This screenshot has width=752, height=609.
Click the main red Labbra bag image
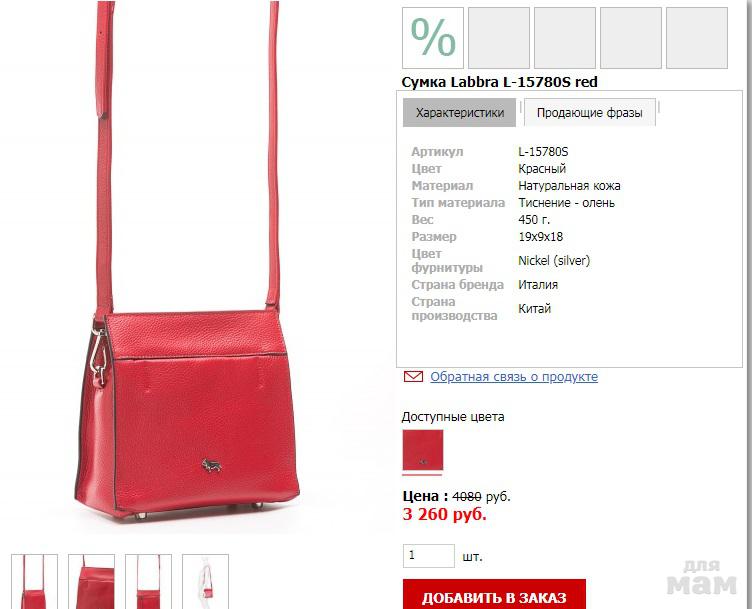(188, 269)
